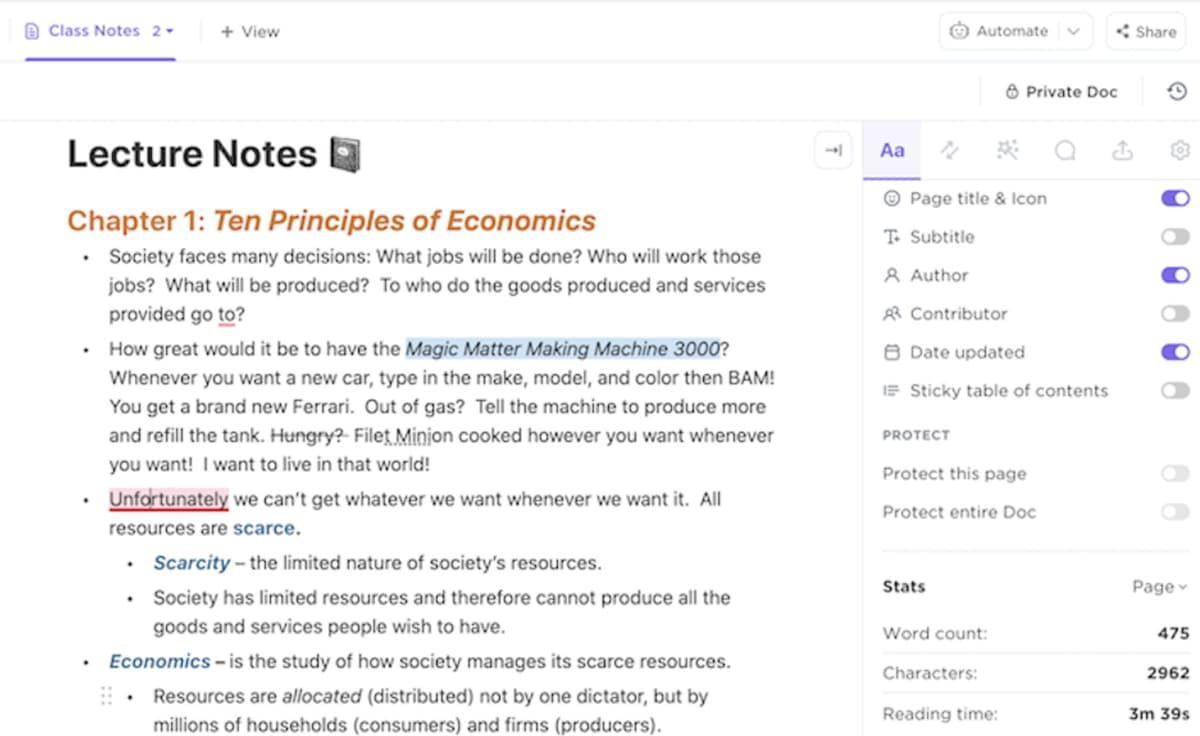Add a new View tab
Screen dimensions: 1200x736
tap(250, 32)
